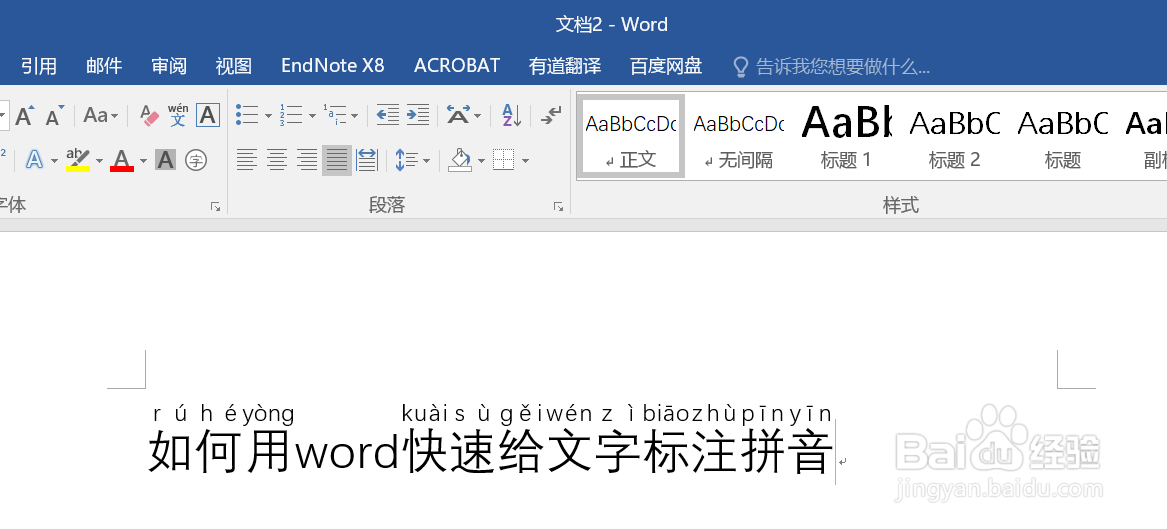Viewport: 1167px width, 529px height.
Task: Switch to the ACROBAT tab
Action: pos(457,66)
